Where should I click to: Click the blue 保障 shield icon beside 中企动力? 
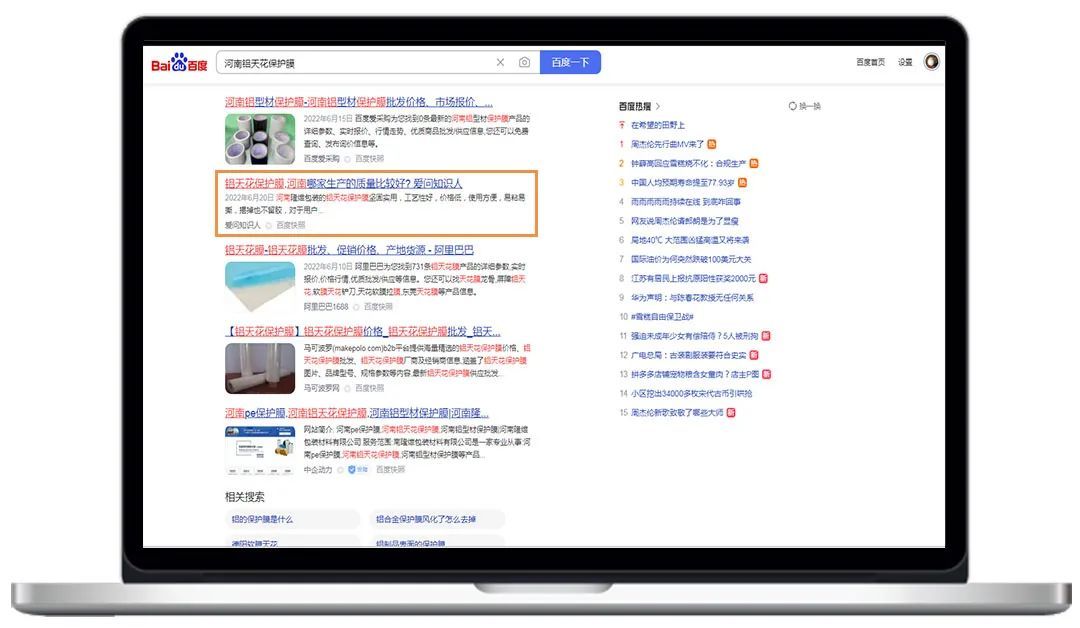pyautogui.click(x=352, y=469)
